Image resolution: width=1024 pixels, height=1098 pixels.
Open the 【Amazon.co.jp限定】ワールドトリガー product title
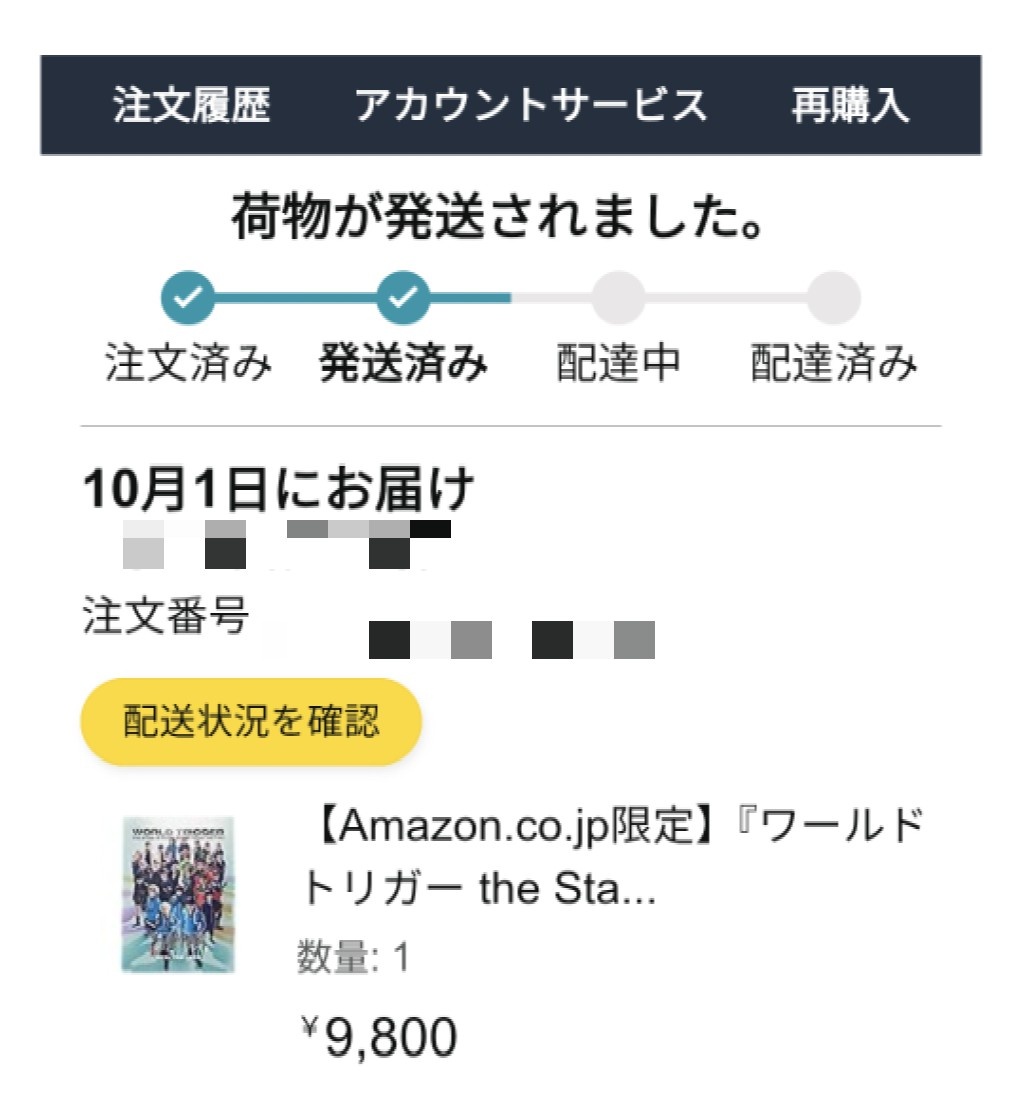coord(611,857)
